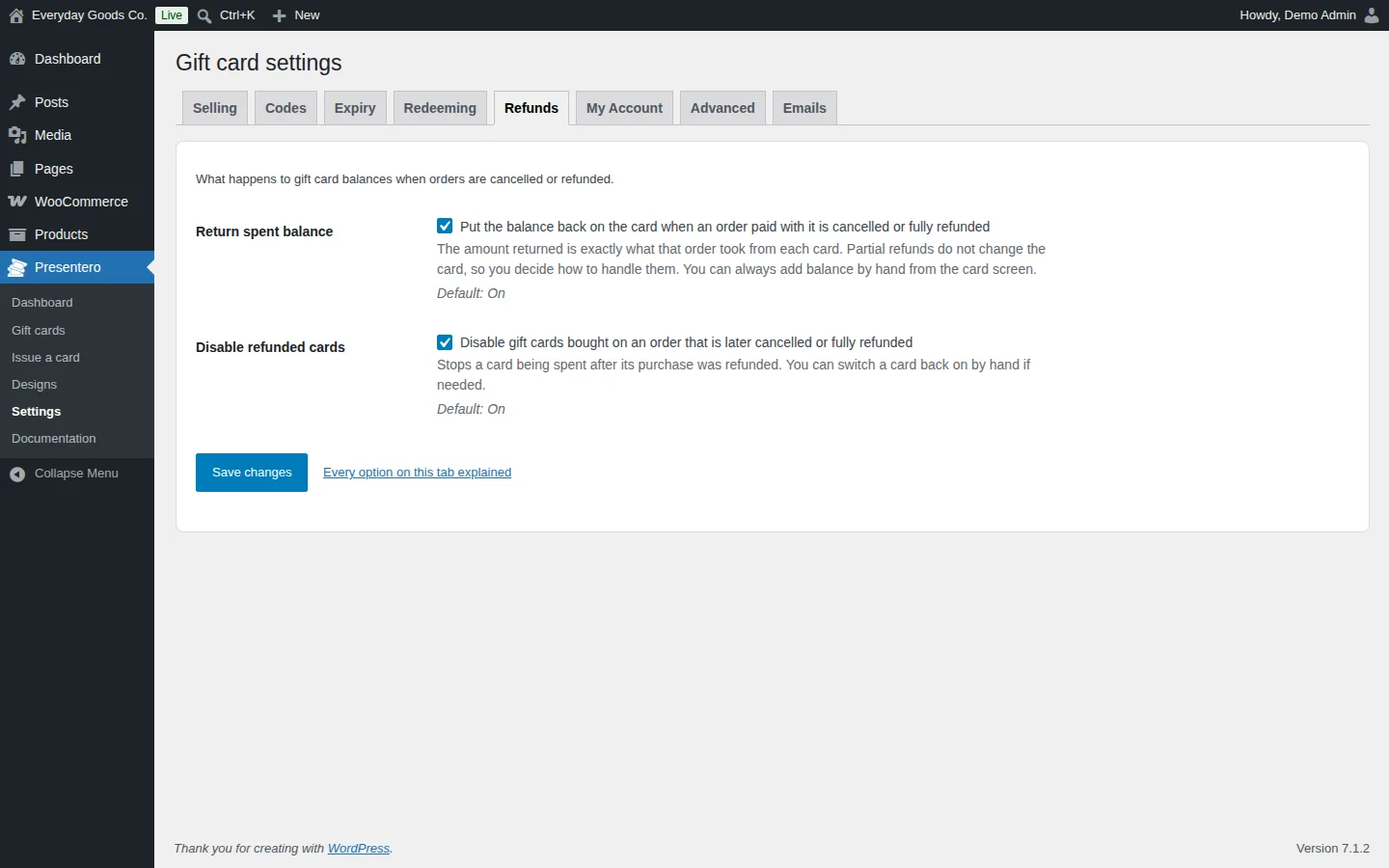Viewport: 1389px width, 868px height.
Task: Click the Products archive icon in sidebar
Action: click(x=17, y=234)
